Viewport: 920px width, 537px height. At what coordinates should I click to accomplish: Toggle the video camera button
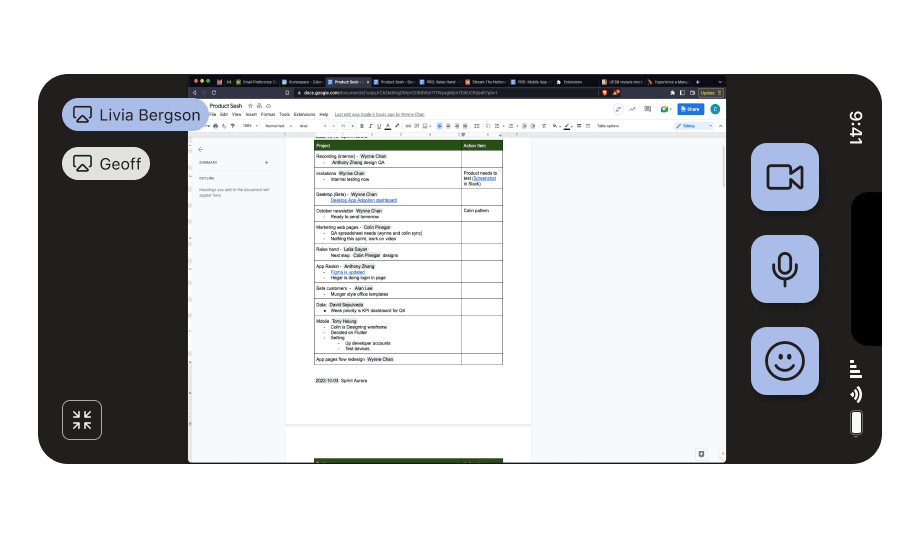[784, 177]
